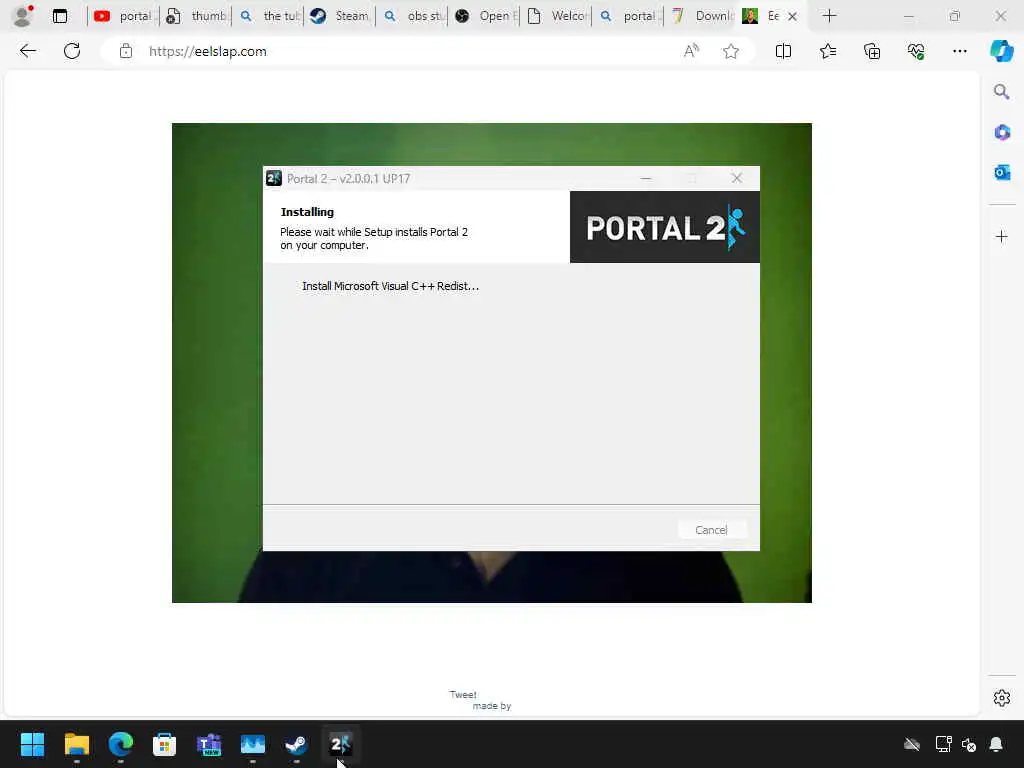1024x768 pixels.
Task: Open Steam from the taskbar
Action: click(x=296, y=744)
